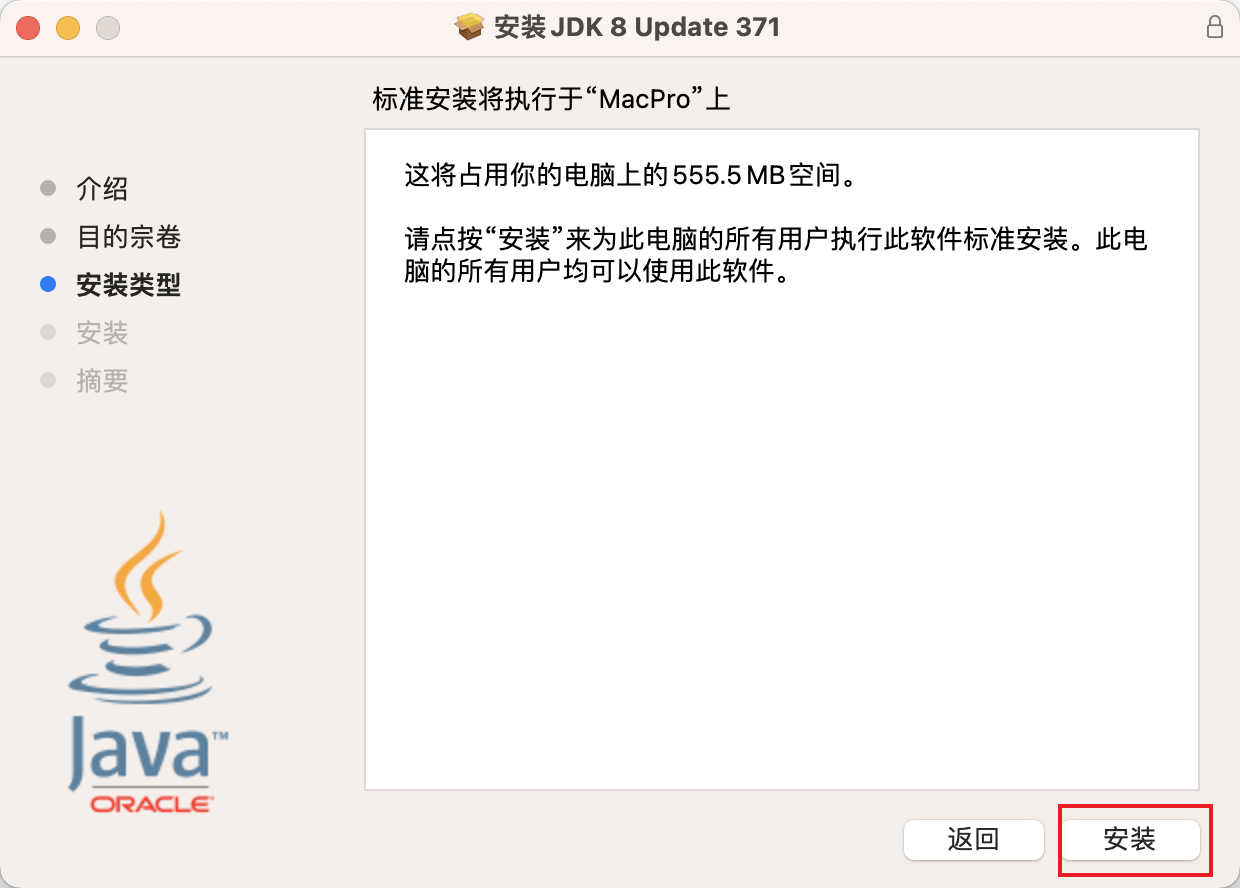Select the dimmed 摘要 step label in sidebar
The image size is (1240, 888).
click(x=102, y=381)
